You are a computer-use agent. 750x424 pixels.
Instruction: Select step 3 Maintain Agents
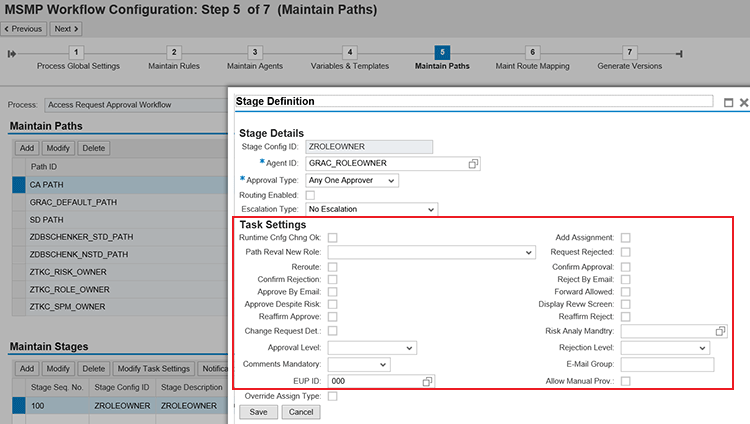[255, 52]
